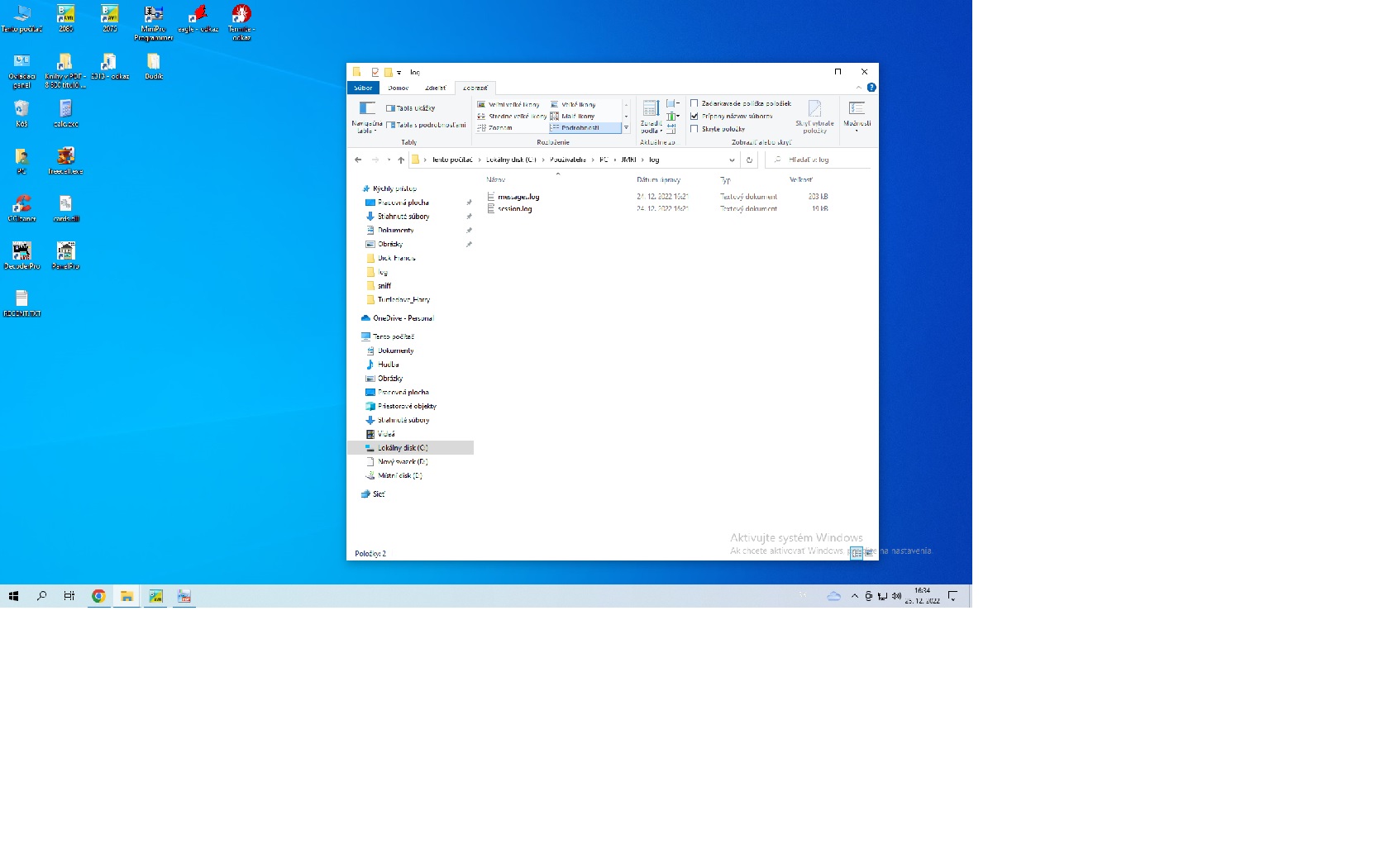Viewport: 1389px width, 868px height.
Task: Click the Navigačná tabla pane icon
Action: 366,110
